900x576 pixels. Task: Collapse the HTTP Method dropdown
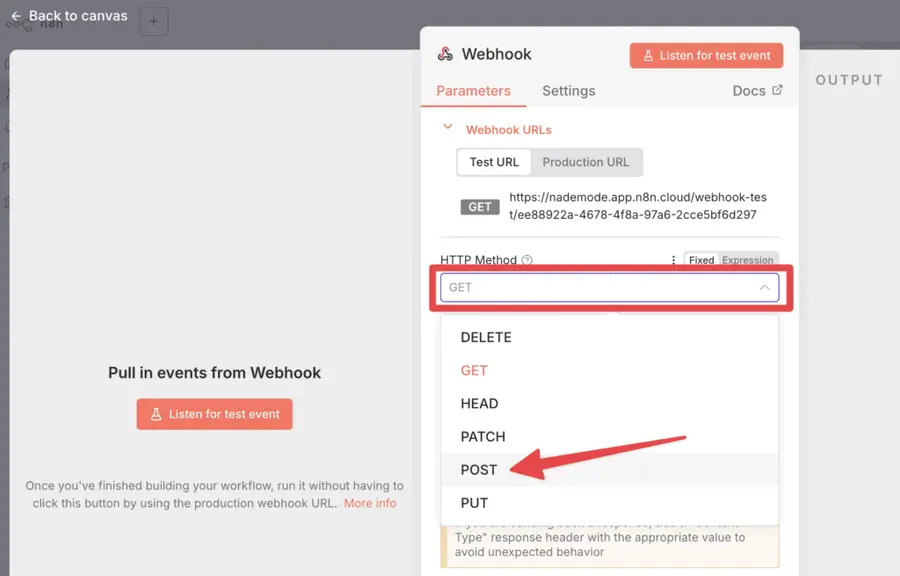click(x=765, y=287)
